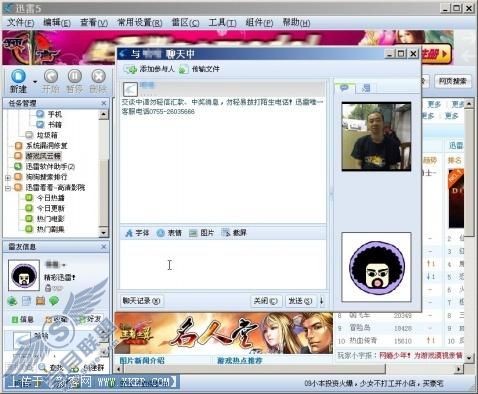Click your own afro avatar in chat window
The width and height of the screenshot is (478, 394).
coord(376,267)
